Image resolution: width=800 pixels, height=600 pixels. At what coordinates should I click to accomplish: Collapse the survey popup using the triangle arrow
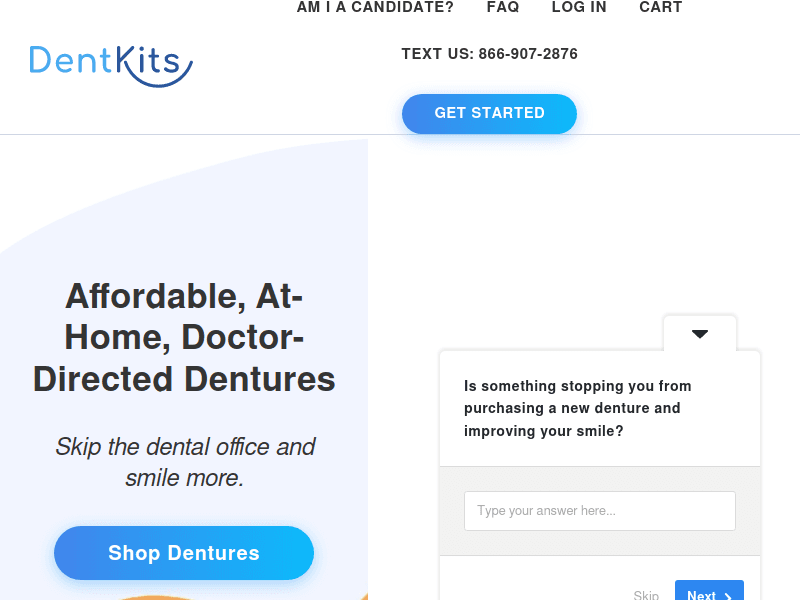click(700, 334)
